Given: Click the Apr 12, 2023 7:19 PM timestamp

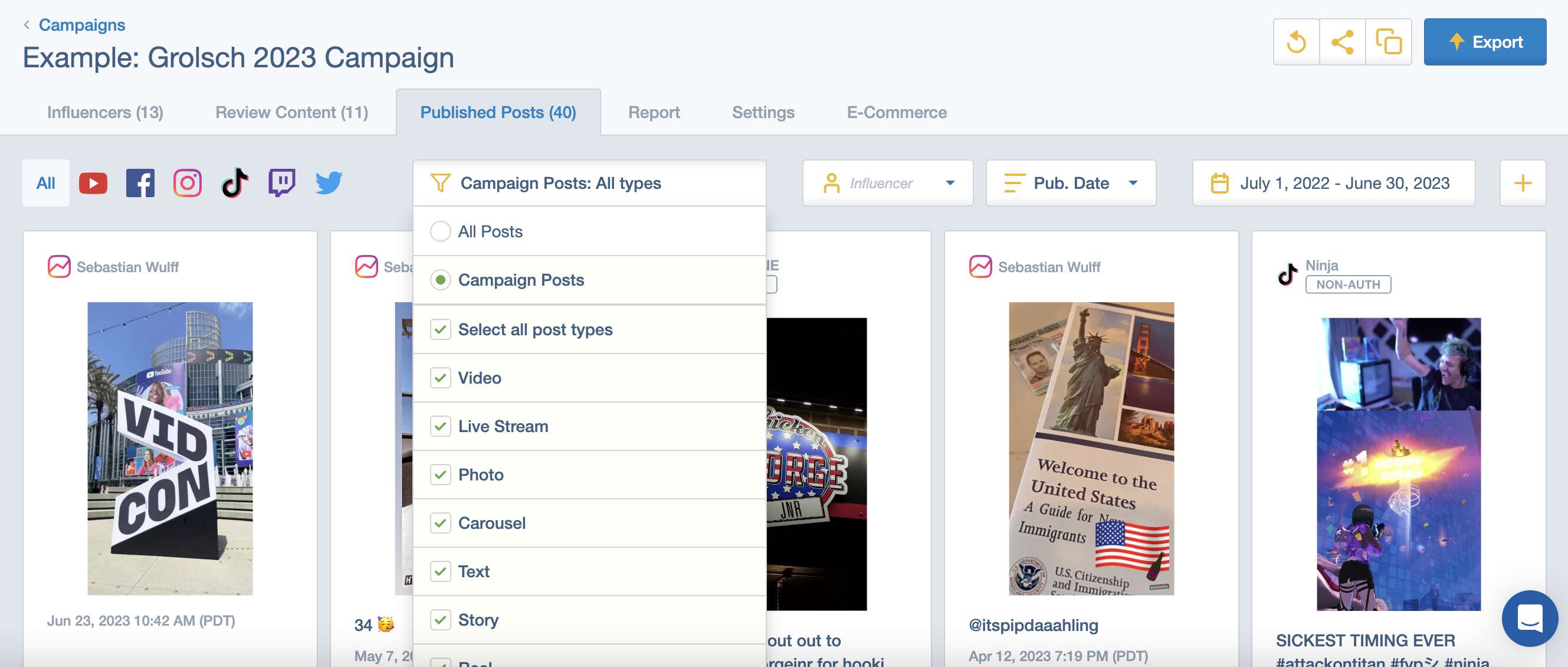Looking at the screenshot, I should click(x=1058, y=656).
